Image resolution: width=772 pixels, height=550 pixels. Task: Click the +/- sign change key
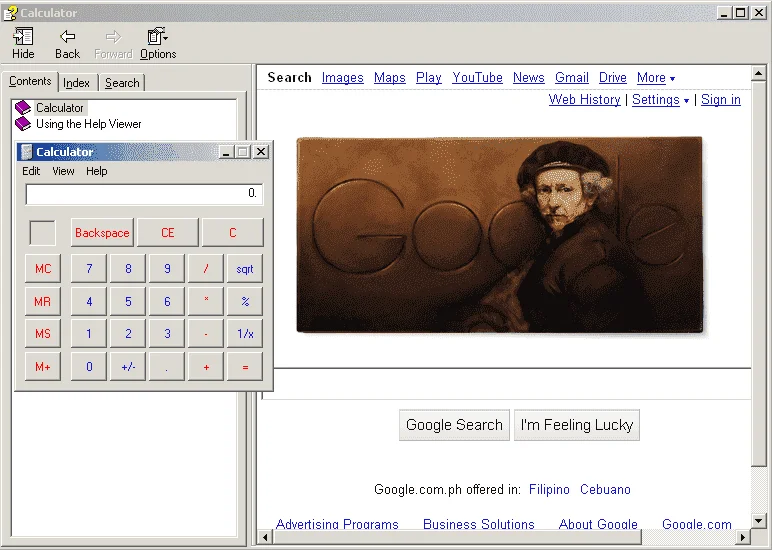[128, 367]
